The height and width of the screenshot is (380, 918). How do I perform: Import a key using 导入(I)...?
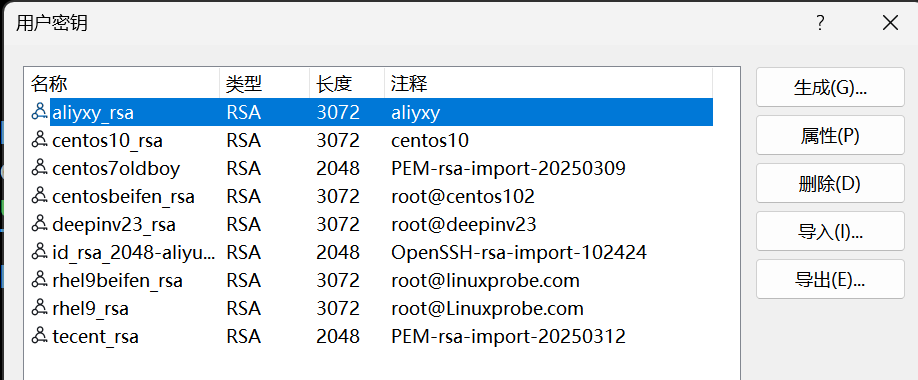point(830,231)
